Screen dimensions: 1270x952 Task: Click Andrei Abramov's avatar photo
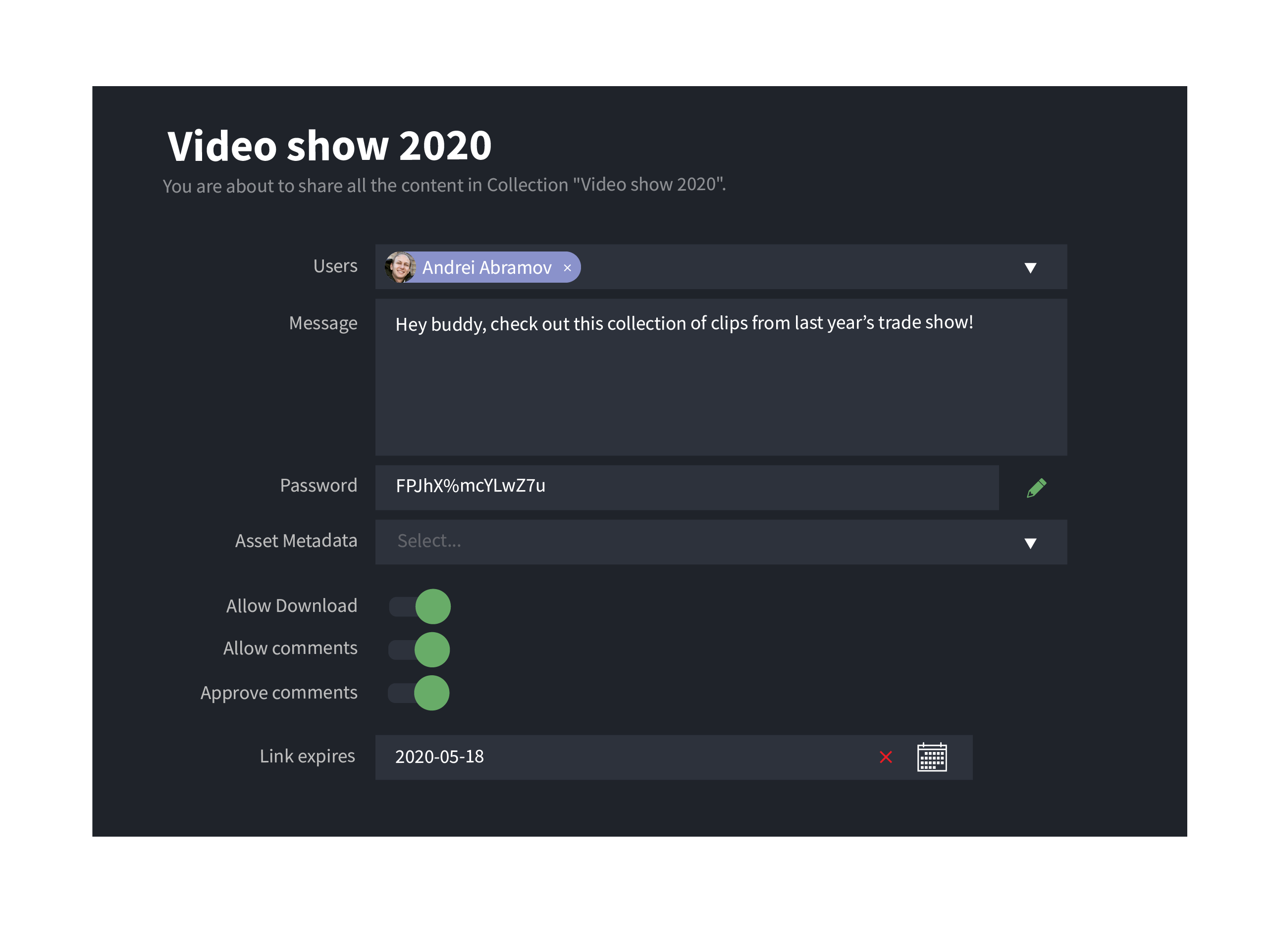400,267
